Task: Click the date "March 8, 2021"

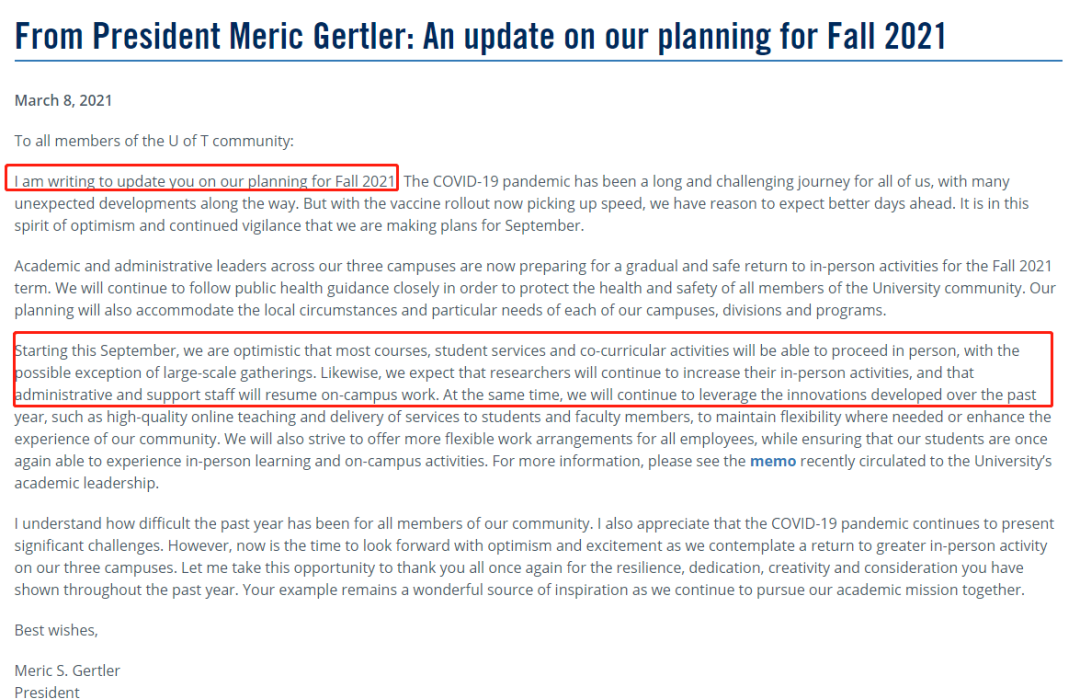Action: [63, 101]
